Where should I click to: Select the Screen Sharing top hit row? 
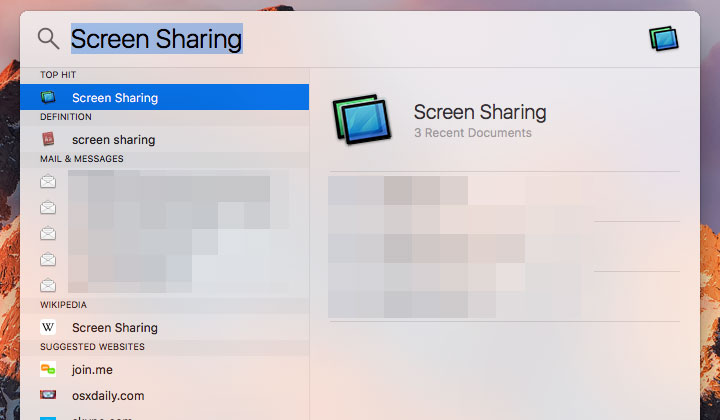[x=164, y=97]
